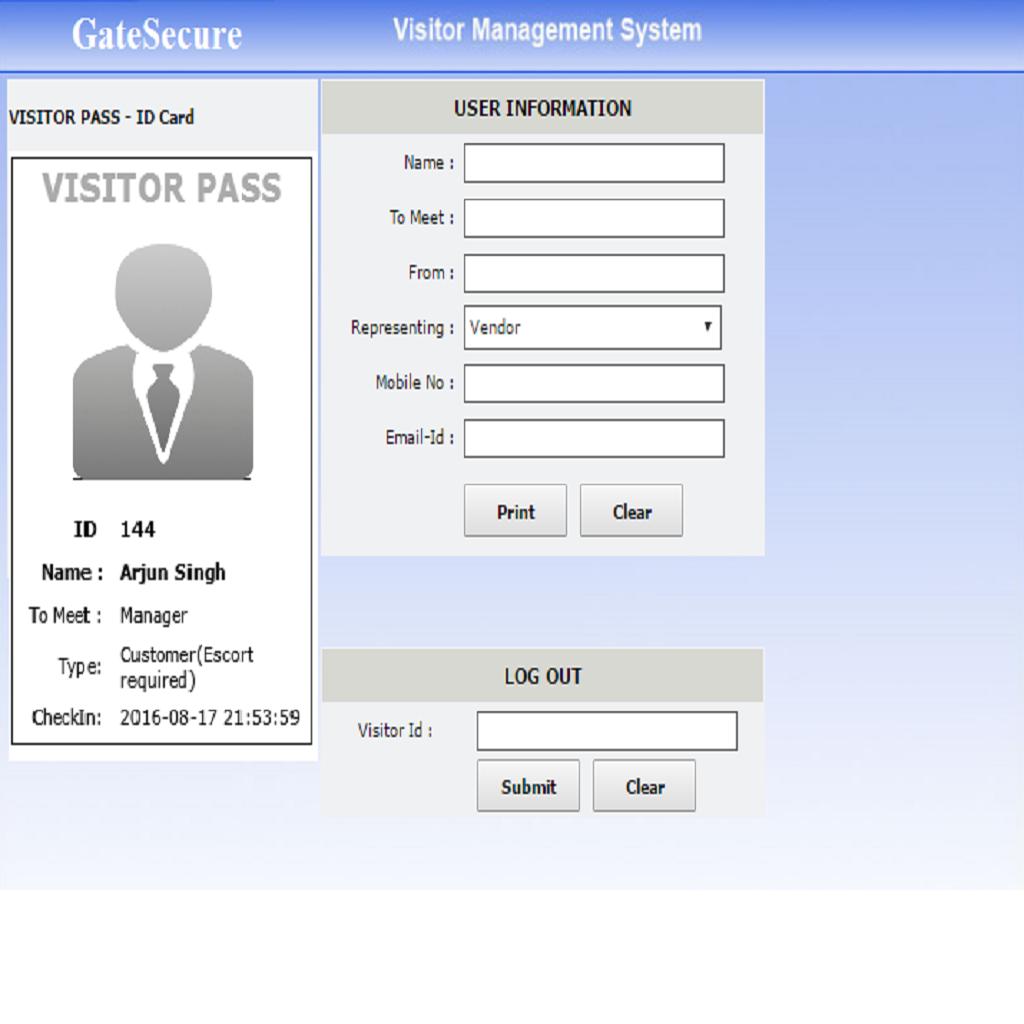Screen dimensions: 1024x1024
Task: Click the LOG OUT section header
Action: coord(542,676)
